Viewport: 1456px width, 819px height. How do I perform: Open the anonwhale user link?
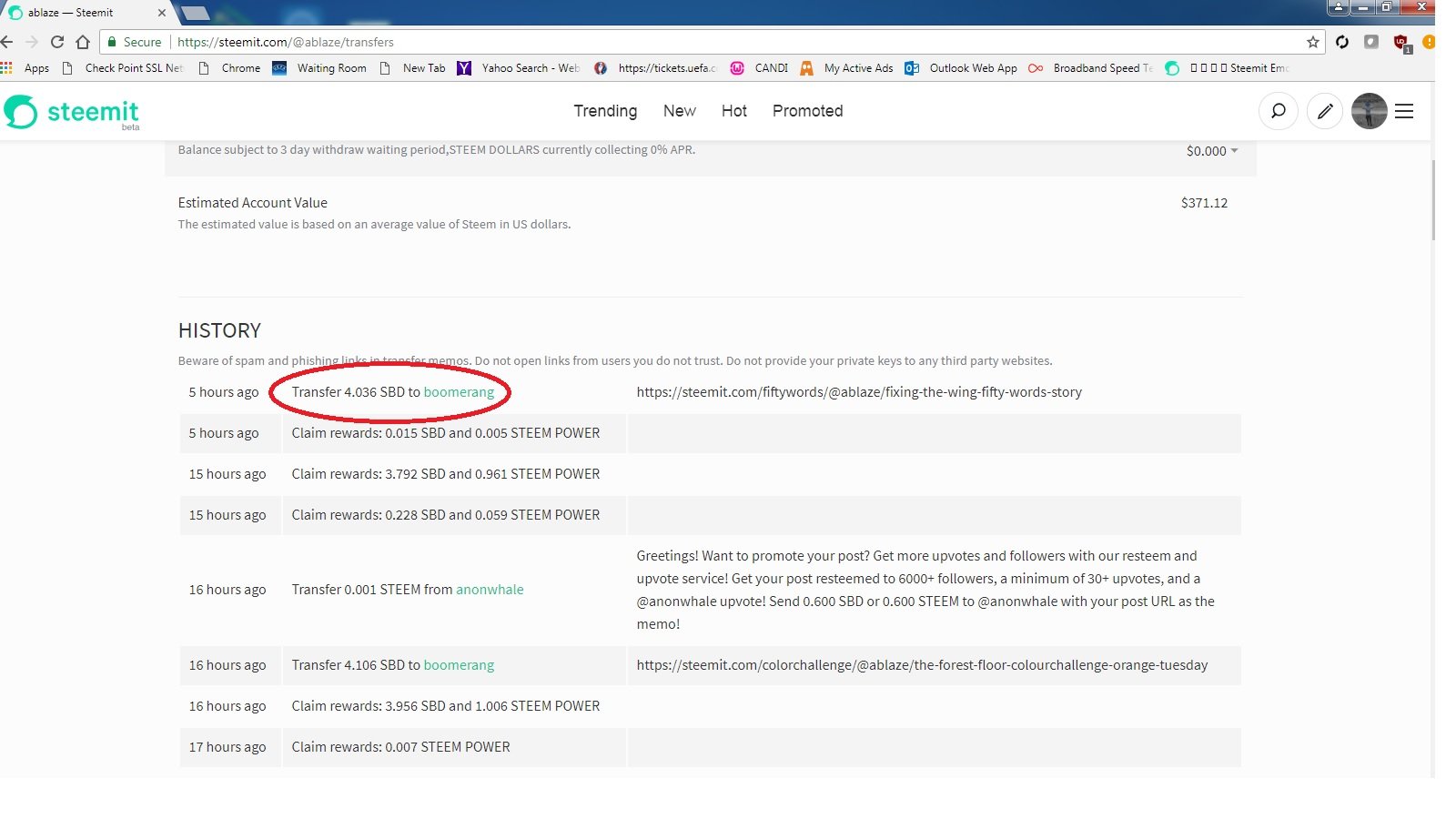(490, 590)
